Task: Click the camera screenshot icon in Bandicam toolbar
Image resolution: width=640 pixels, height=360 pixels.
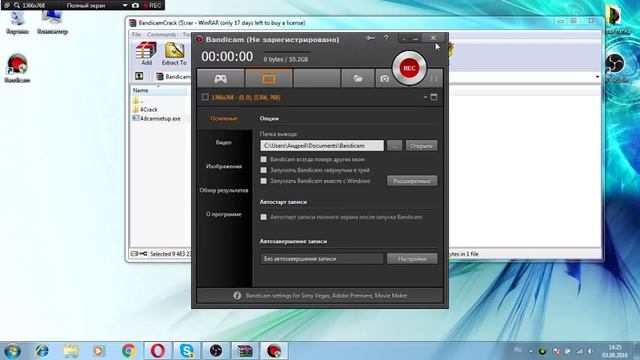Action: (x=384, y=78)
